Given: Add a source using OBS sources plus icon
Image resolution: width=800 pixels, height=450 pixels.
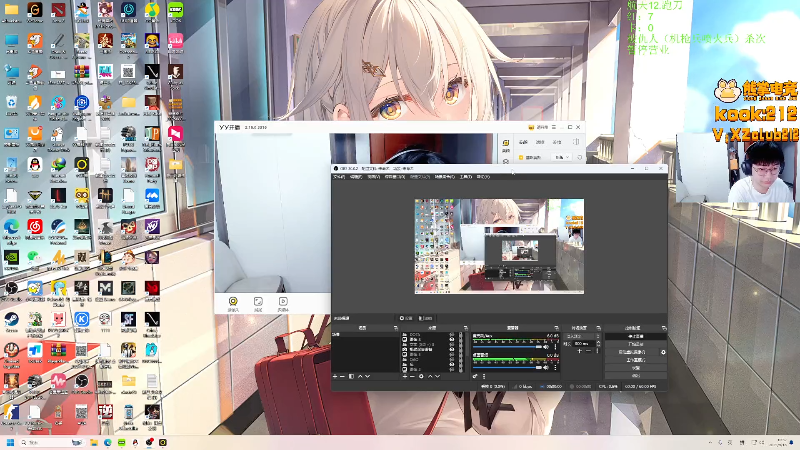Looking at the screenshot, I should pyautogui.click(x=405, y=376).
